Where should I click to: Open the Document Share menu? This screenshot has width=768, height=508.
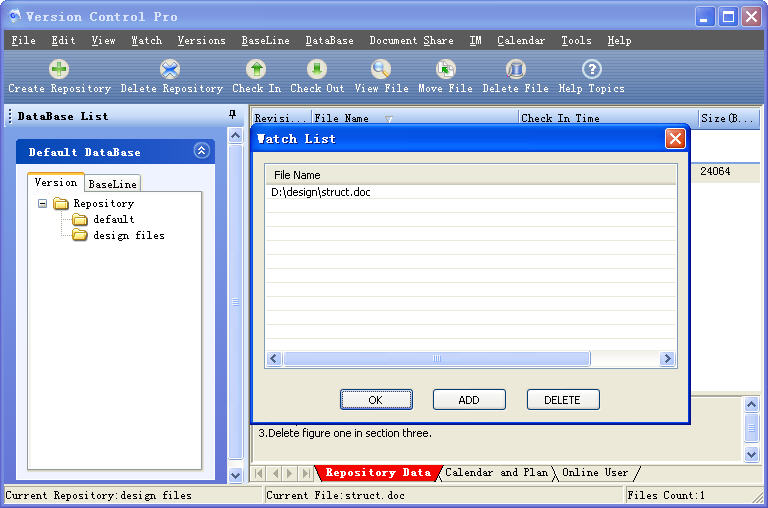(411, 41)
